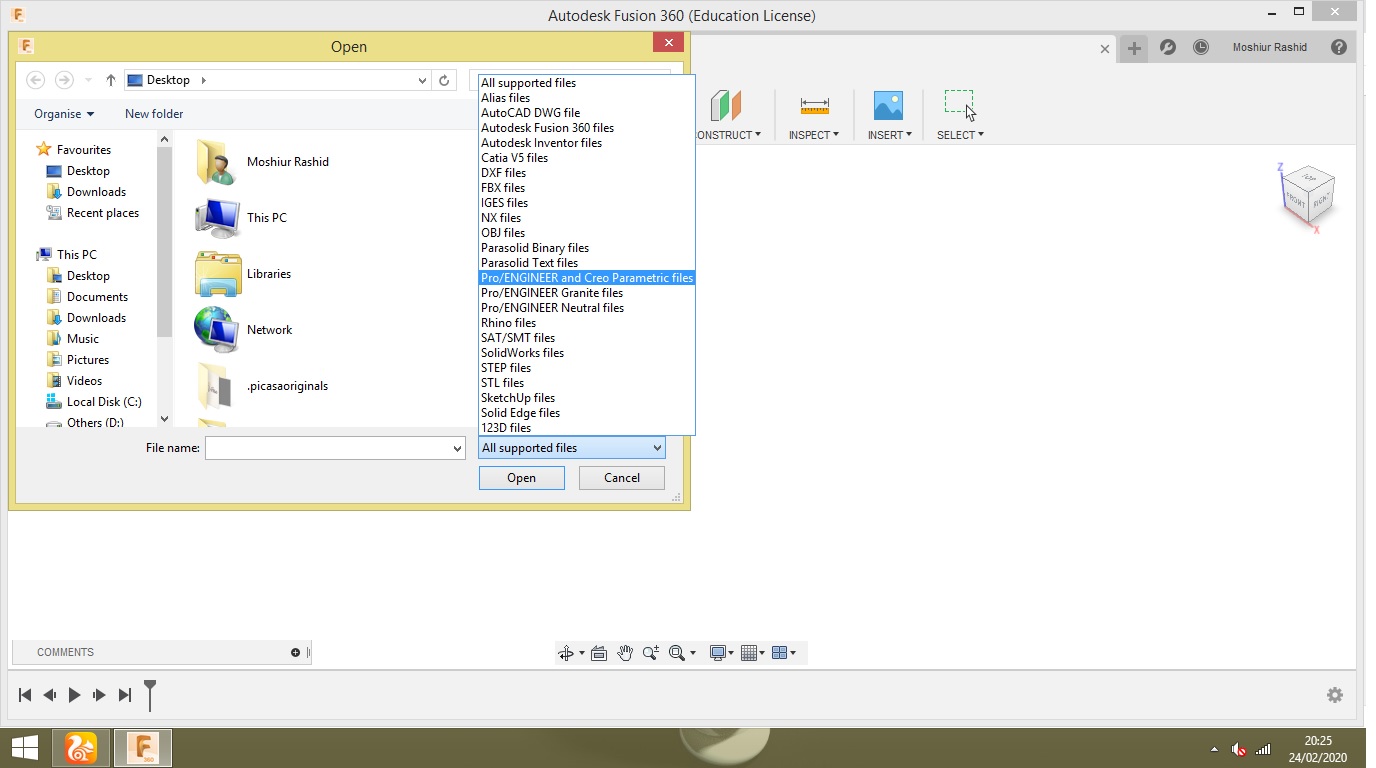The height and width of the screenshot is (768, 1376).
Task: Activate the Select dashed-rectangle tool
Action: pos(959,103)
